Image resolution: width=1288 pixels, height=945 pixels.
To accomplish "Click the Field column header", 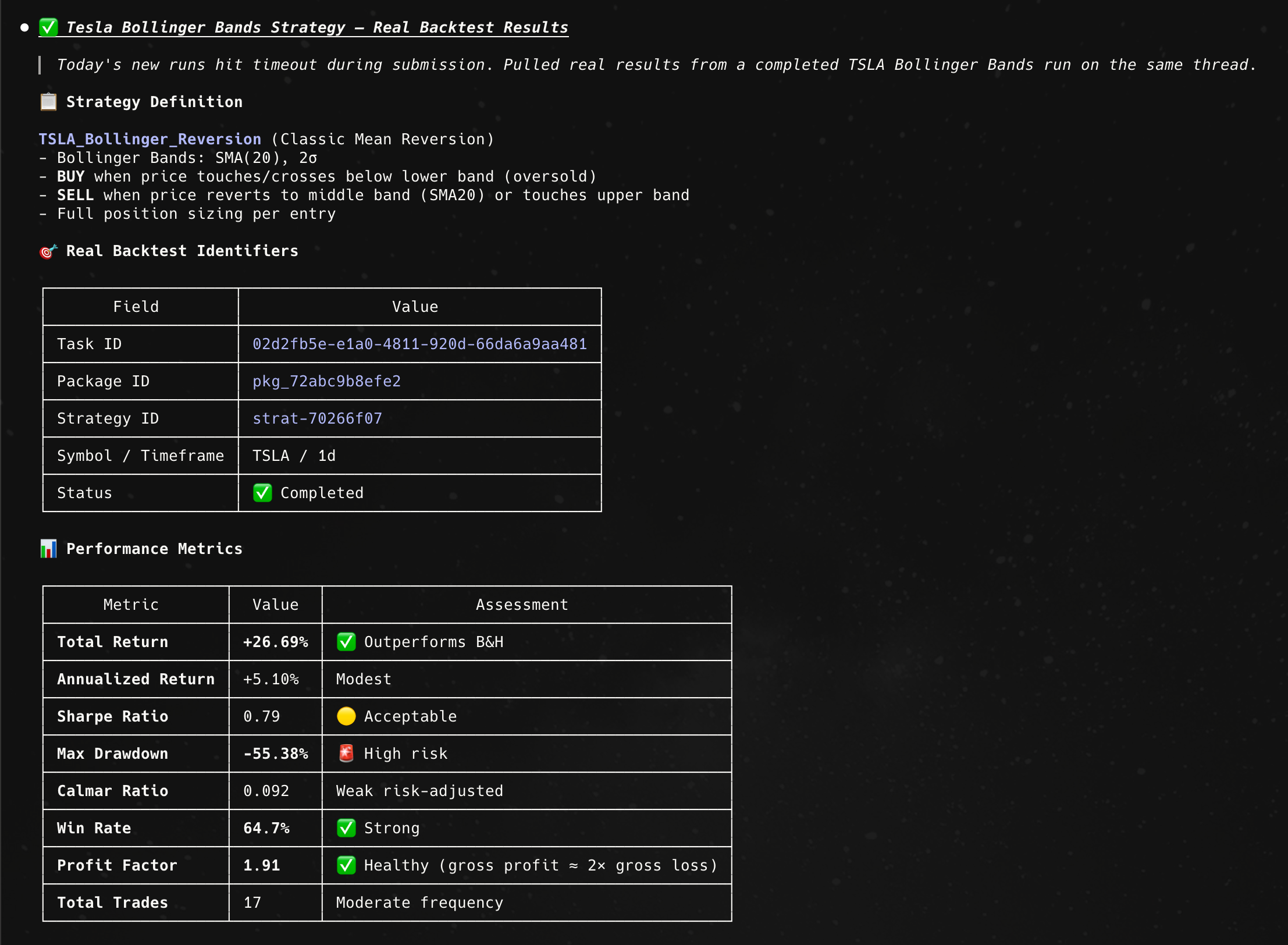I will pyautogui.click(x=136, y=307).
